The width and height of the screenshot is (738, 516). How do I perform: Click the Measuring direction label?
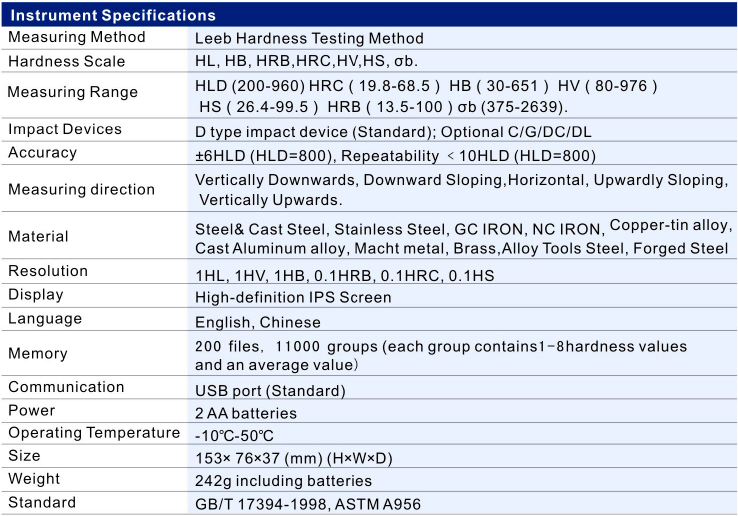coord(81,189)
